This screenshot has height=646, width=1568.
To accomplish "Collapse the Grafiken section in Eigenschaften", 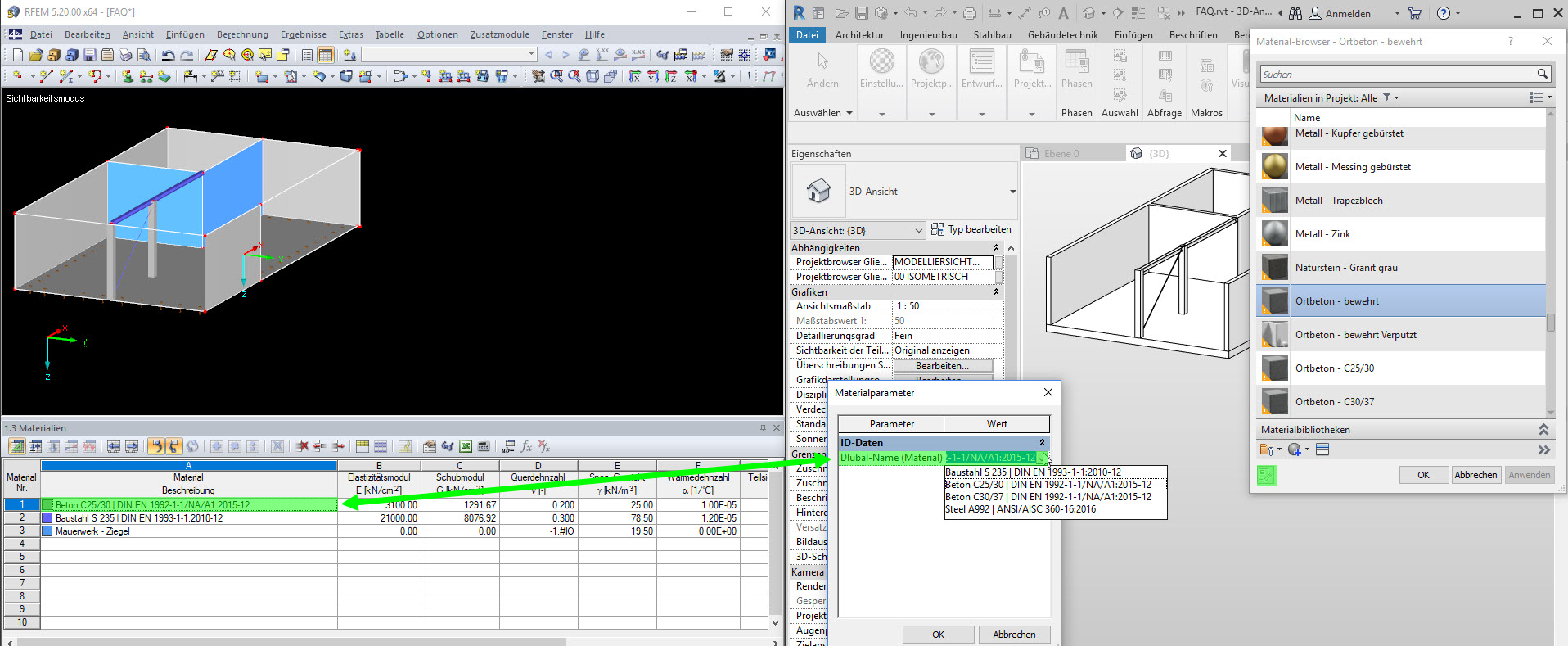I will pos(996,292).
